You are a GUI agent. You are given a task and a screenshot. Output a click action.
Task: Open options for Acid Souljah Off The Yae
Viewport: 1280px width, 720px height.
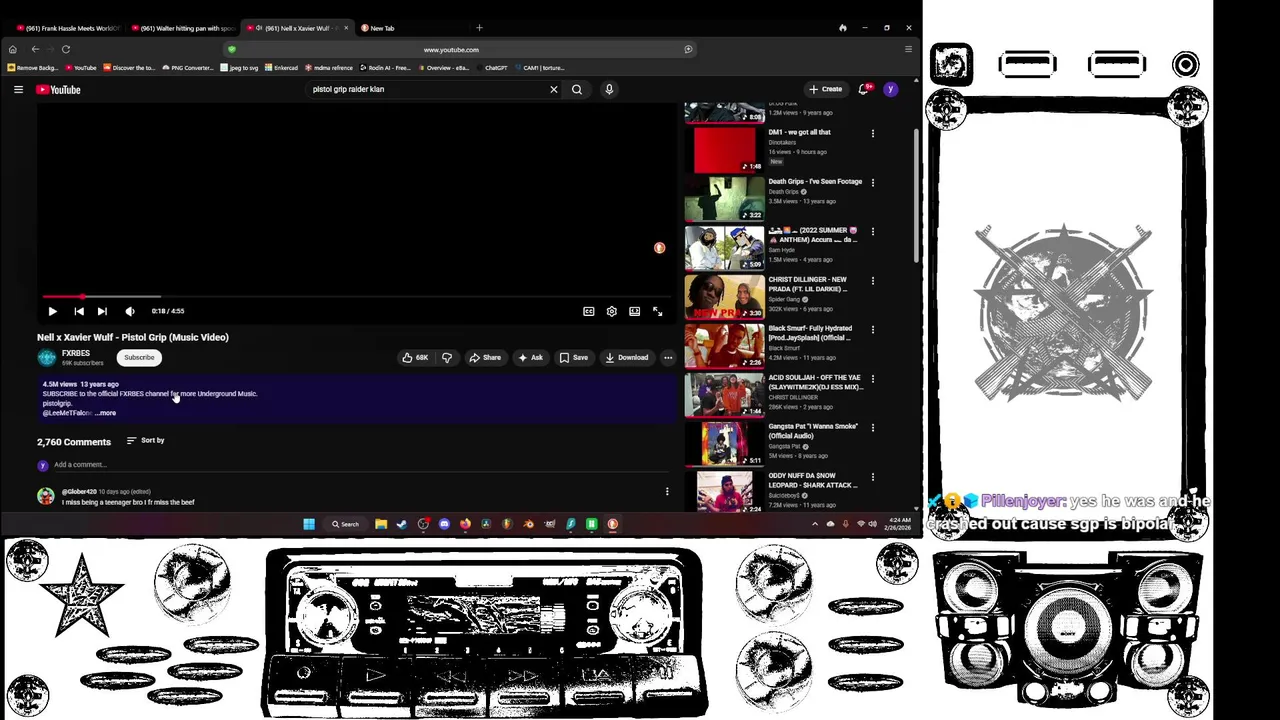pos(873,379)
